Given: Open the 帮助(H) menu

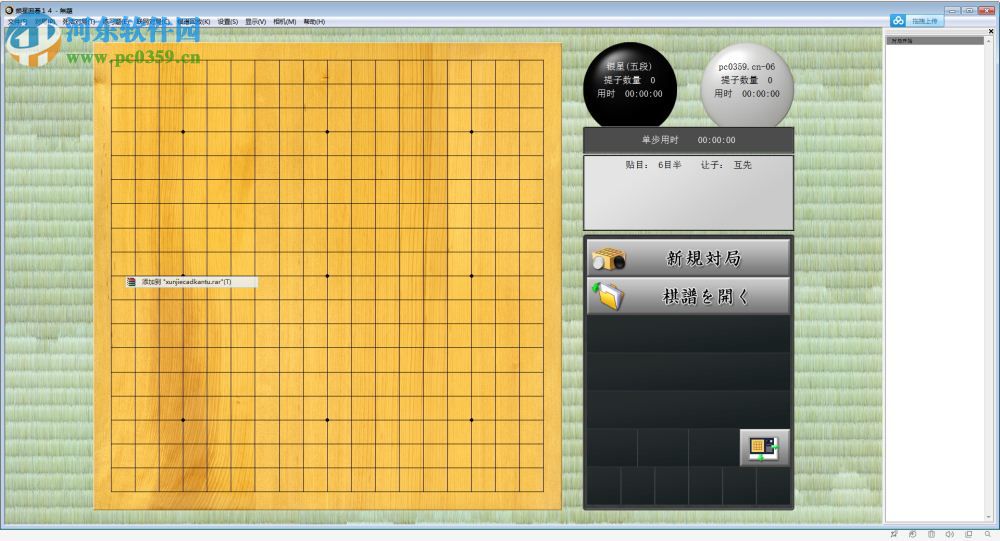Looking at the screenshot, I should point(314,22).
